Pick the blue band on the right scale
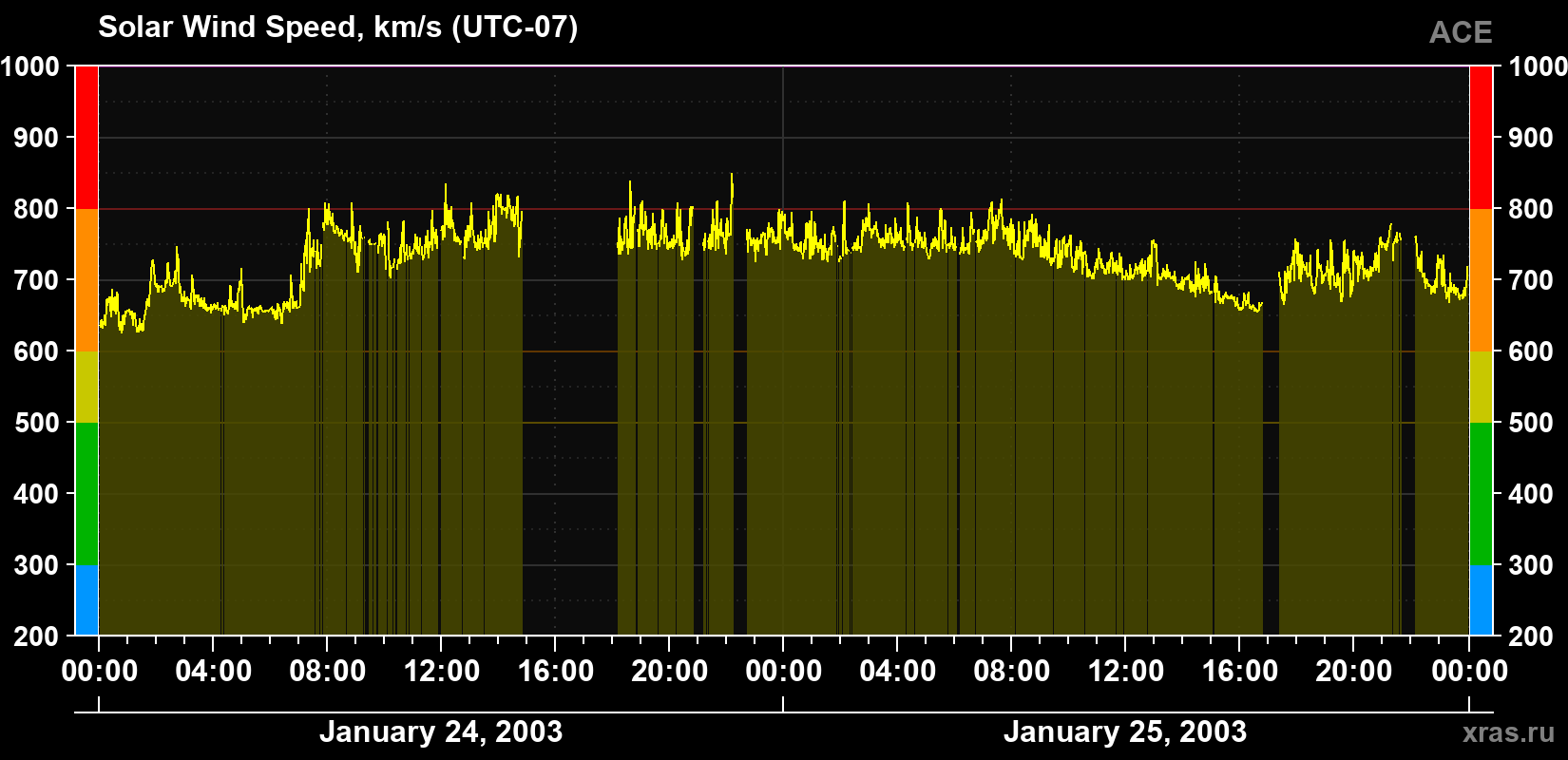 pos(1481,600)
